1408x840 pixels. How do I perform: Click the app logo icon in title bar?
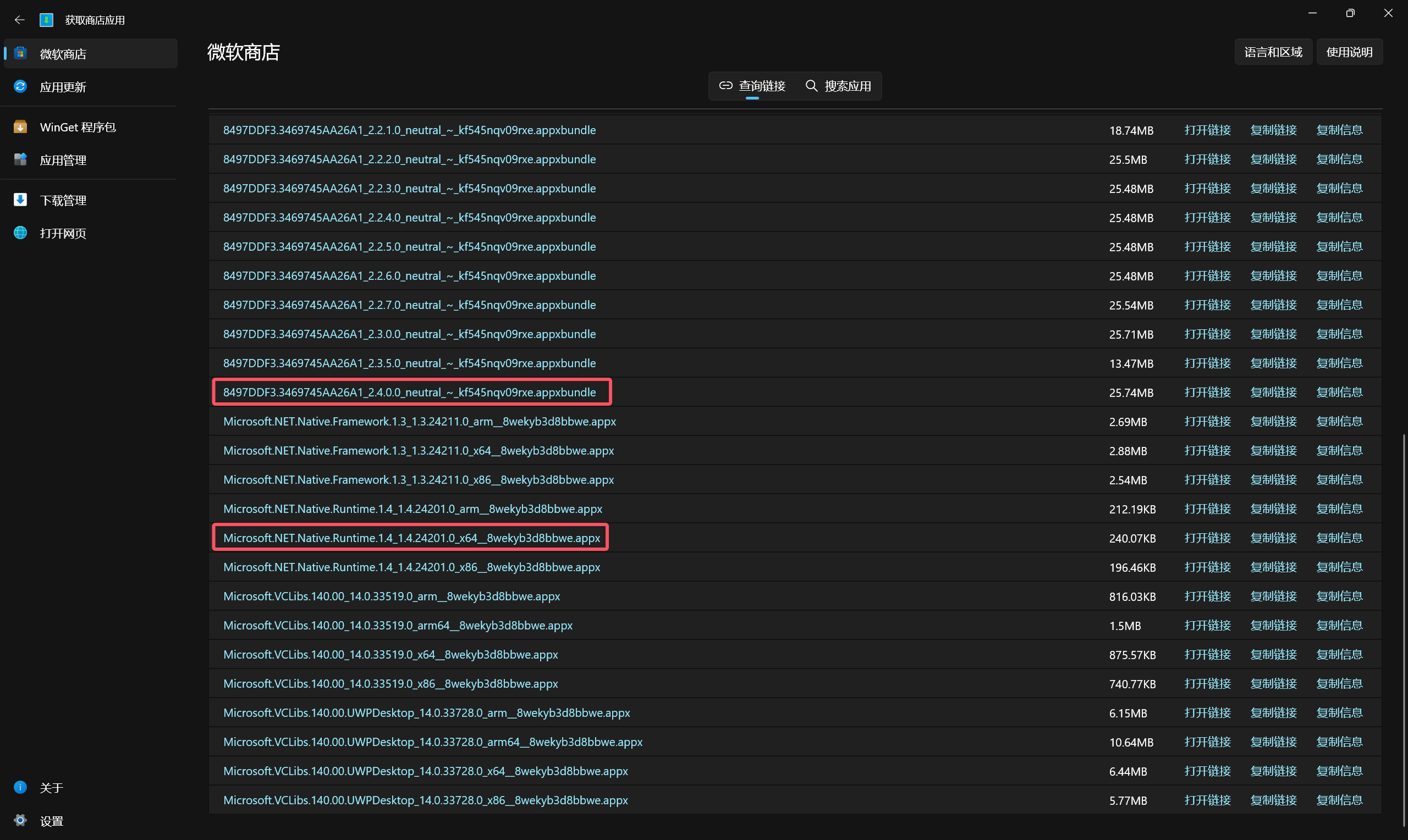click(46, 20)
